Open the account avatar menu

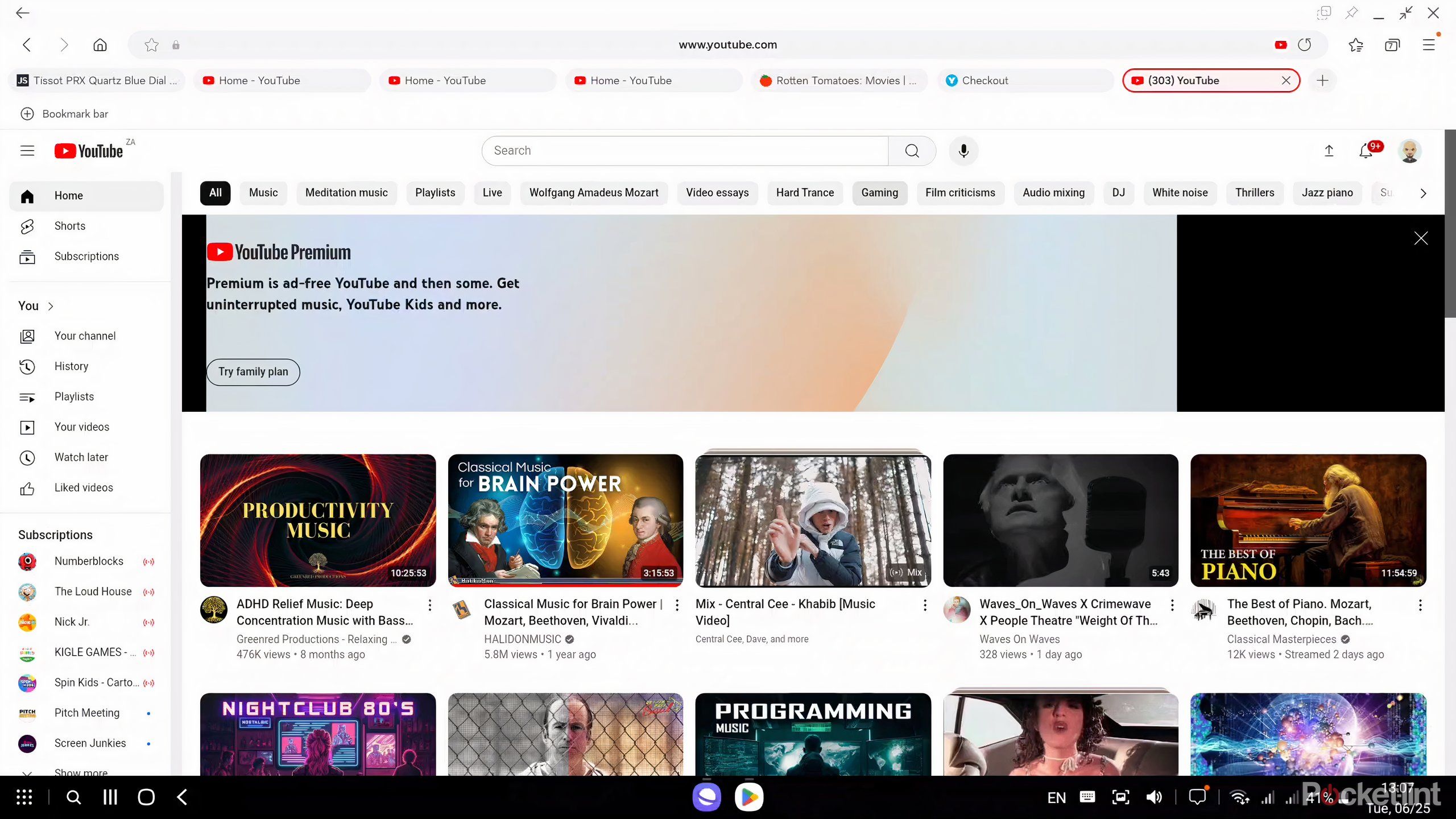coord(1409,151)
